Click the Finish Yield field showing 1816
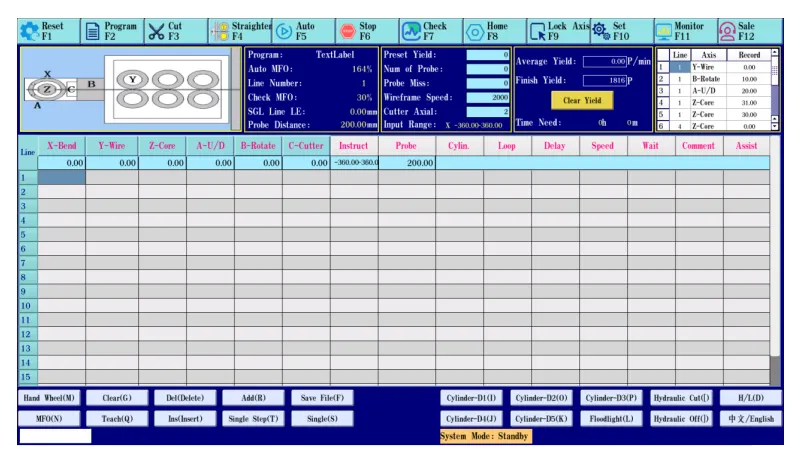Viewport: 800px width, 455px height. (x=605, y=81)
